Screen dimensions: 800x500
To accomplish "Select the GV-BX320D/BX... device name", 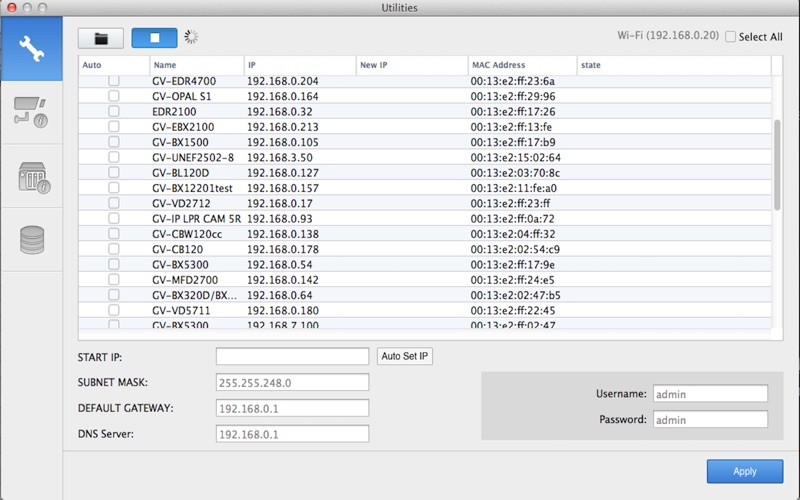I will (x=194, y=295).
